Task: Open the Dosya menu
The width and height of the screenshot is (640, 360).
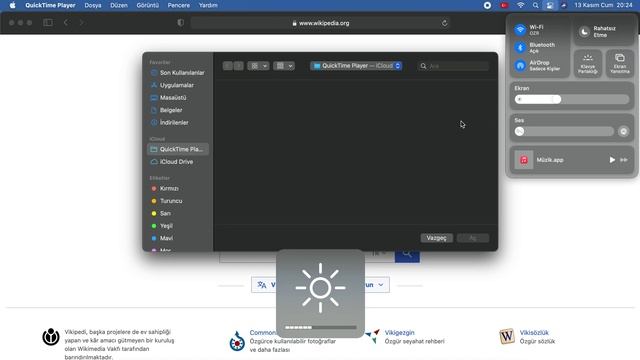Action: click(x=93, y=5)
